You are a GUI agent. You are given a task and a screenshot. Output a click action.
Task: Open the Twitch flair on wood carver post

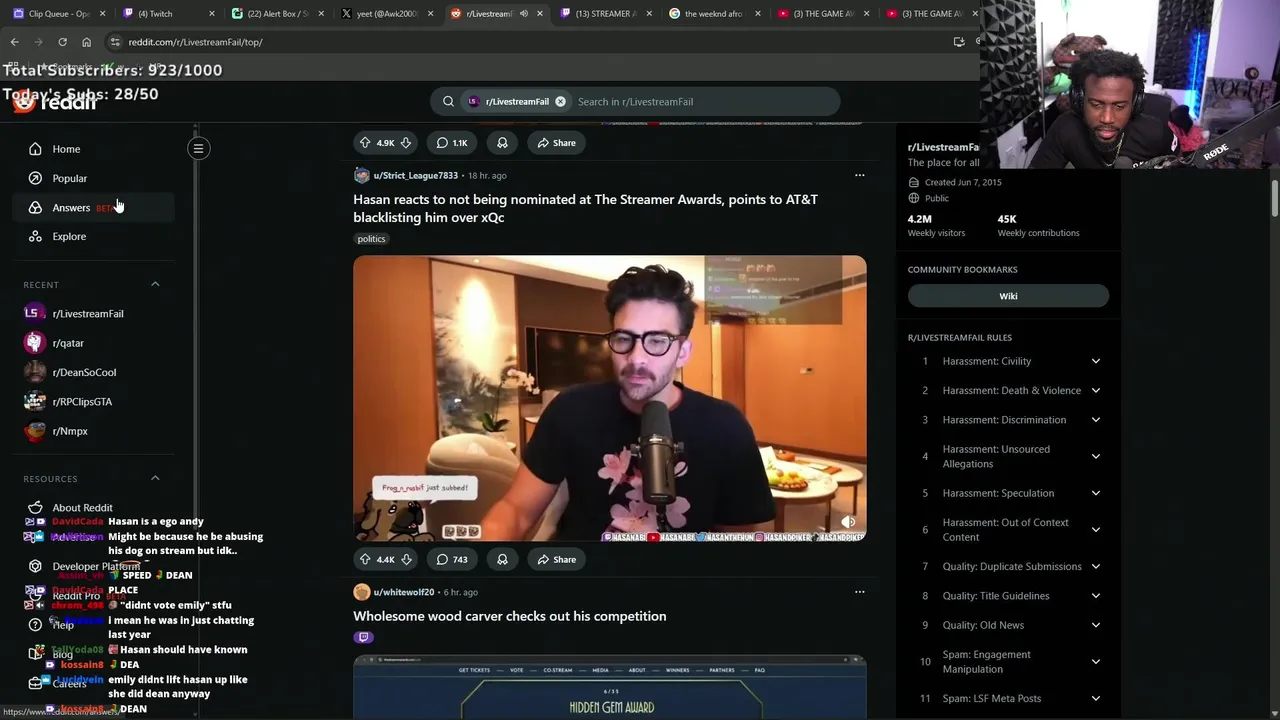[x=363, y=637]
